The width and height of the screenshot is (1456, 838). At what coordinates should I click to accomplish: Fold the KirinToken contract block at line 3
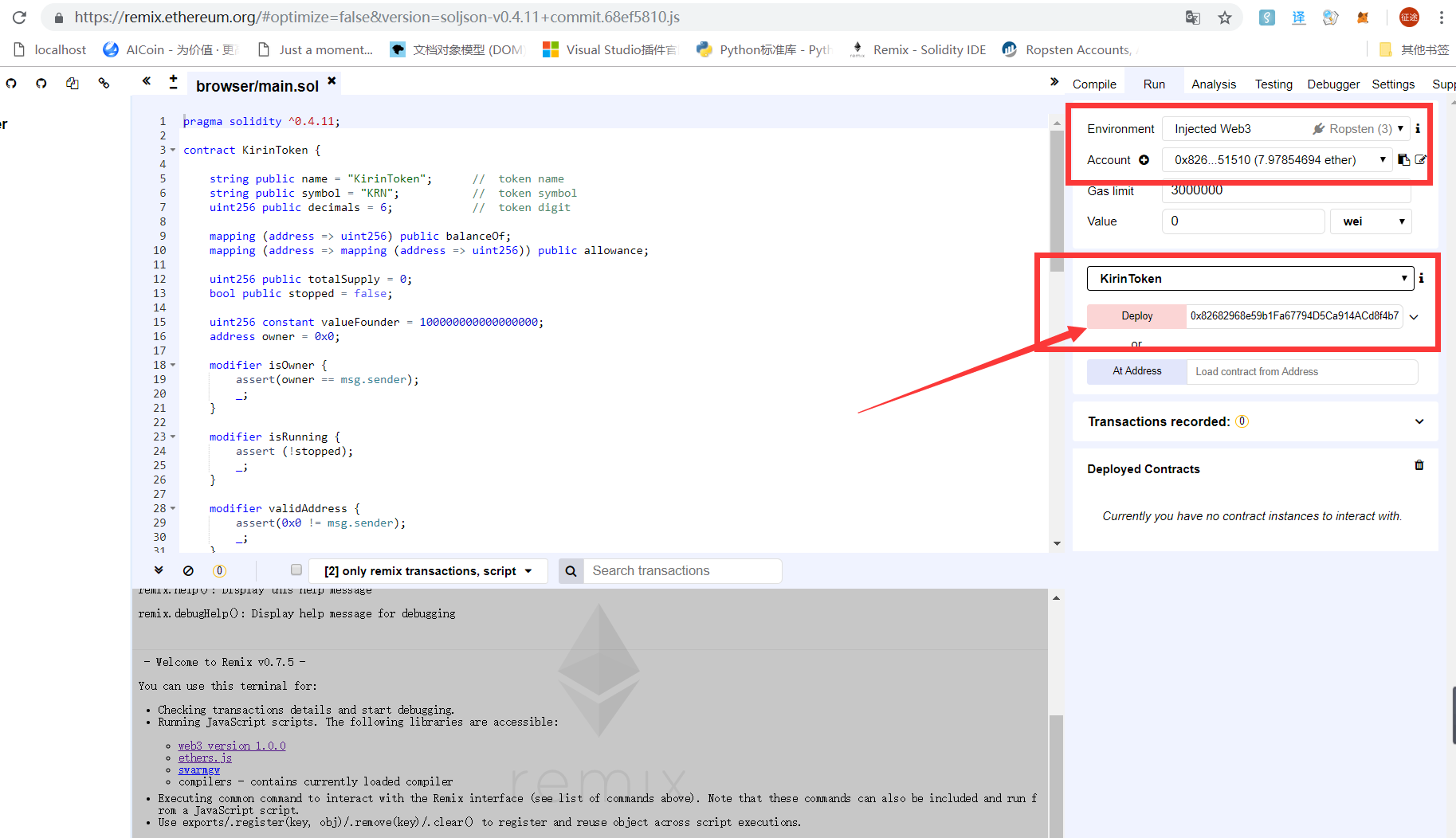pos(173,150)
